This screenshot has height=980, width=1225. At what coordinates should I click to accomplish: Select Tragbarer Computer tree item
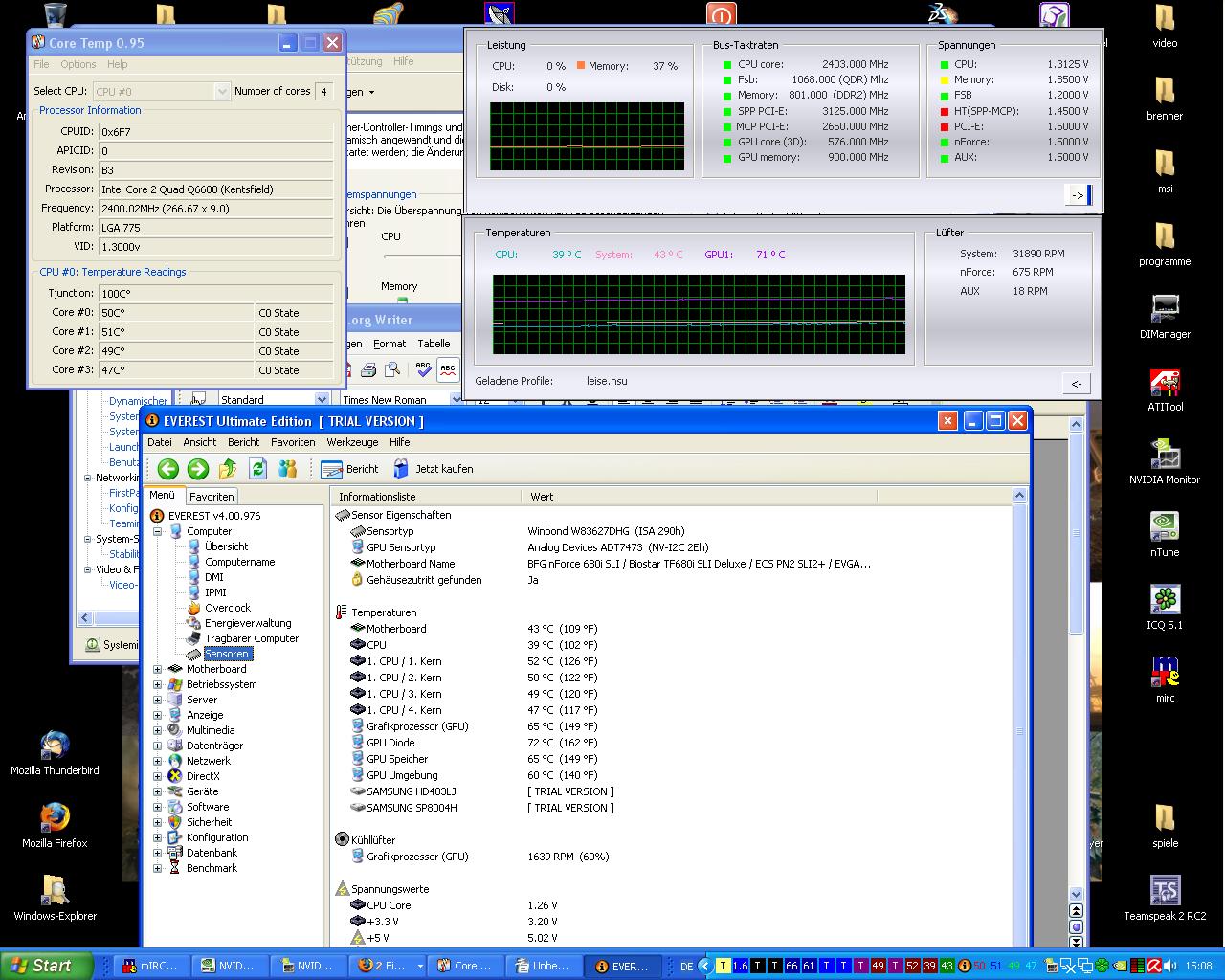click(252, 638)
